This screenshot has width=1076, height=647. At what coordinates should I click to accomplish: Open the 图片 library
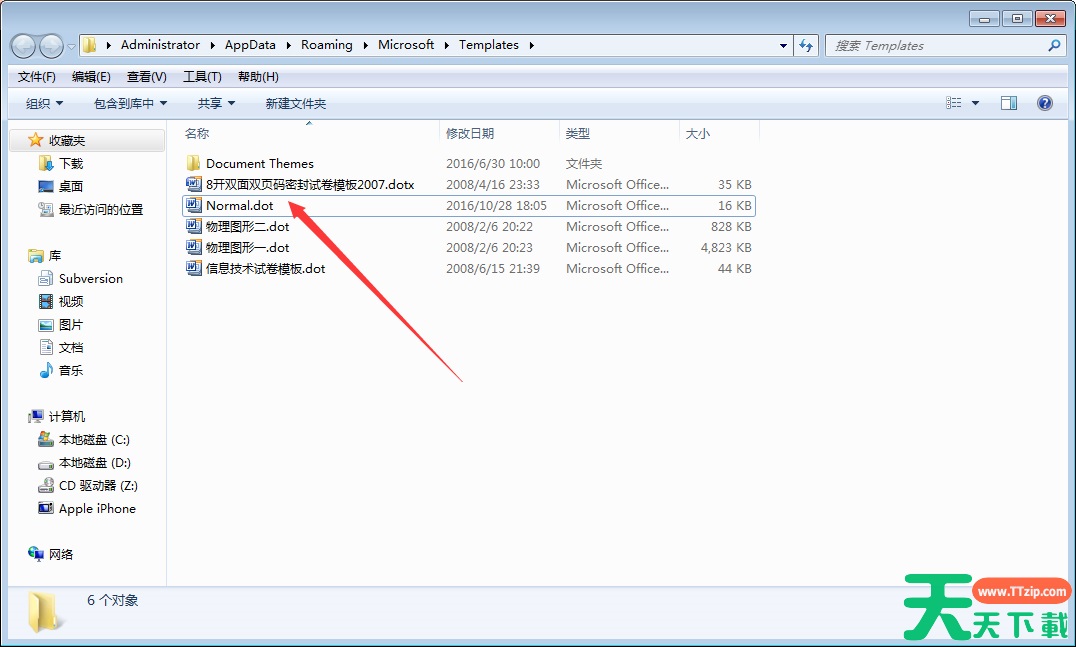(x=71, y=325)
